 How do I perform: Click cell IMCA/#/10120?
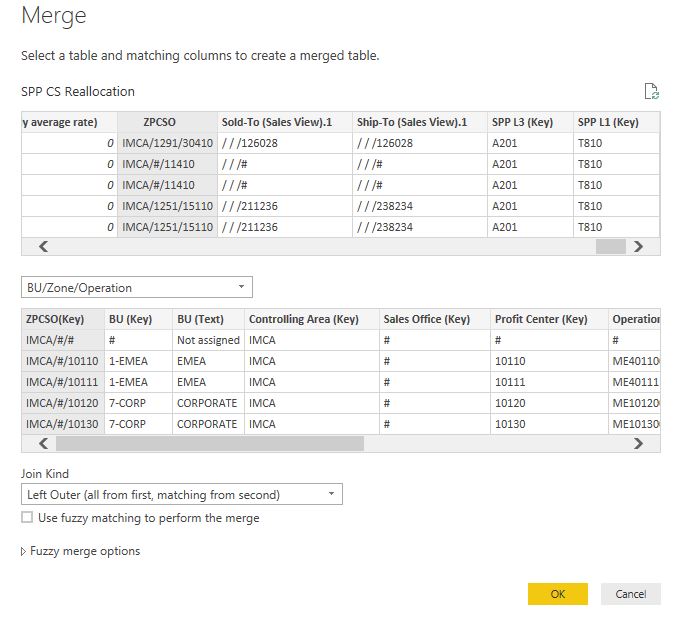tap(63, 403)
